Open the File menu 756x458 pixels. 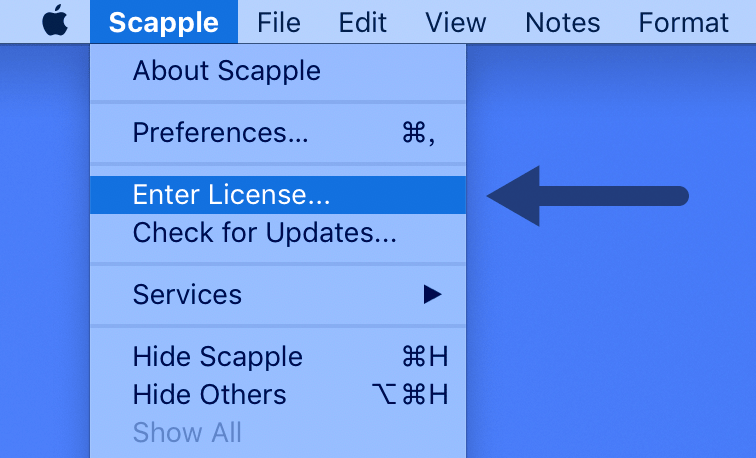[x=279, y=22]
